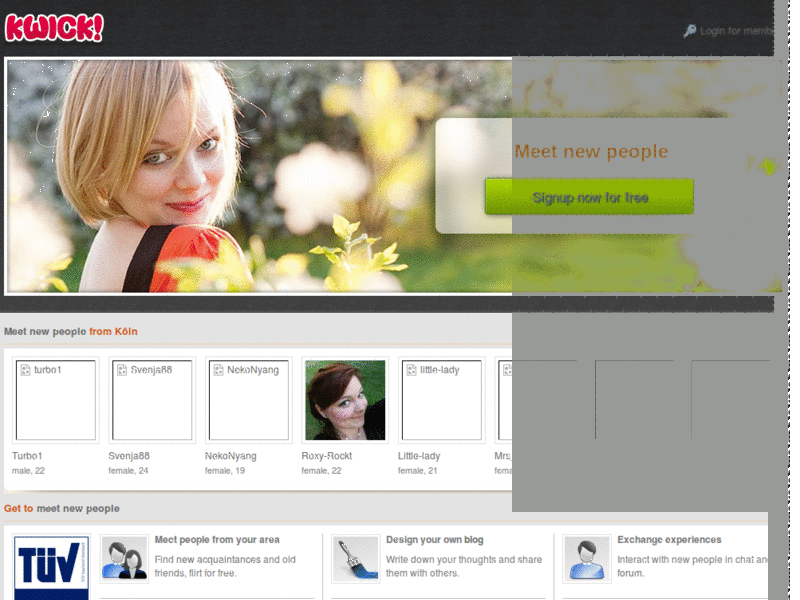800x600 pixels.
Task: Click the paintbrush blog icon
Action: pos(356,559)
